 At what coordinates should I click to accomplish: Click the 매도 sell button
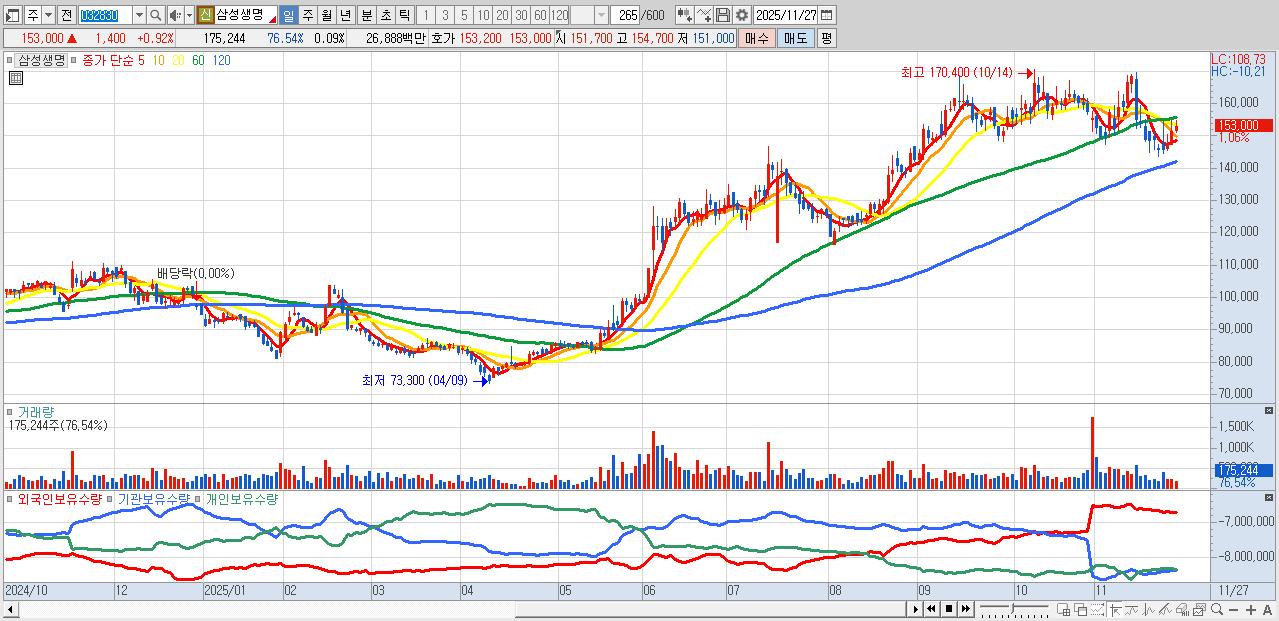click(795, 38)
